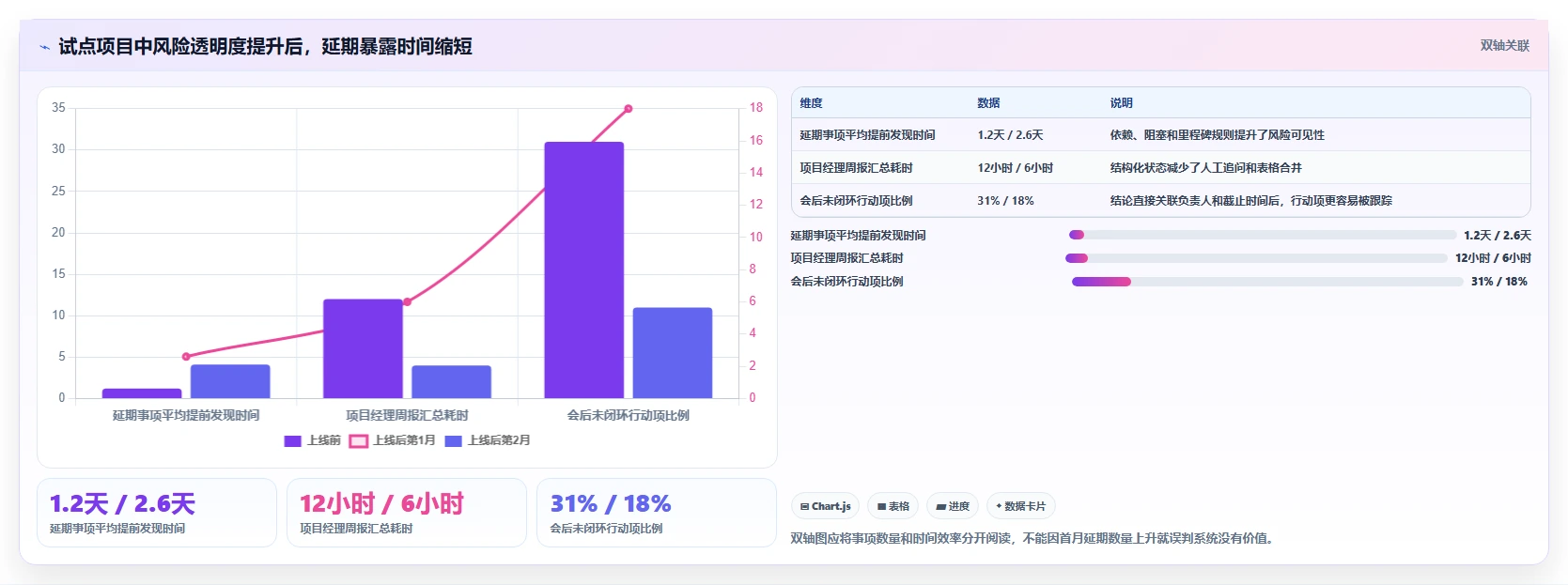1568x585 pixels.
Task: Toggle the 上线后第1月 legend entry
Action: (393, 440)
